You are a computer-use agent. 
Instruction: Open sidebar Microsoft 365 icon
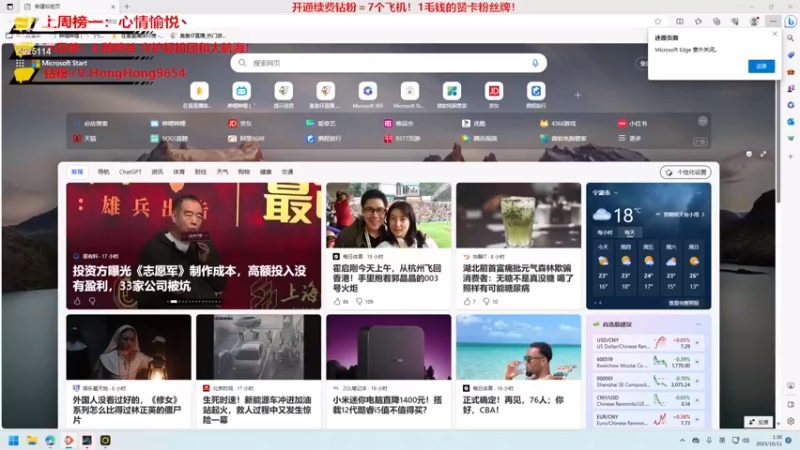(791, 105)
